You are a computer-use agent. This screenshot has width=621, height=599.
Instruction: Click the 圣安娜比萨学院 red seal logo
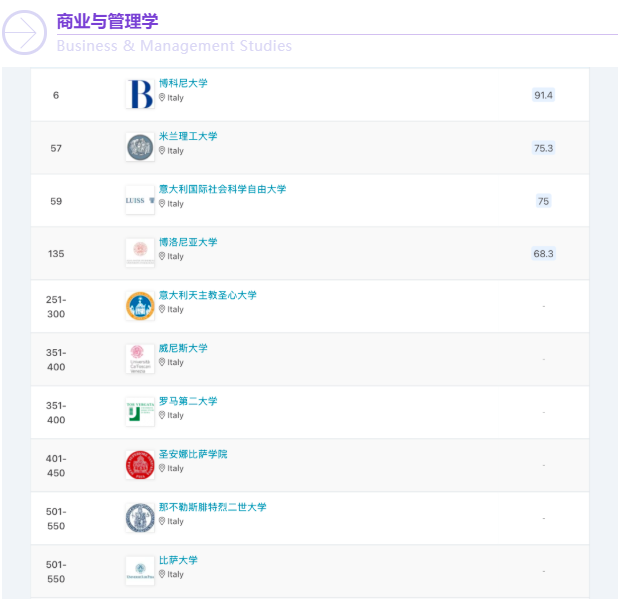(x=140, y=465)
